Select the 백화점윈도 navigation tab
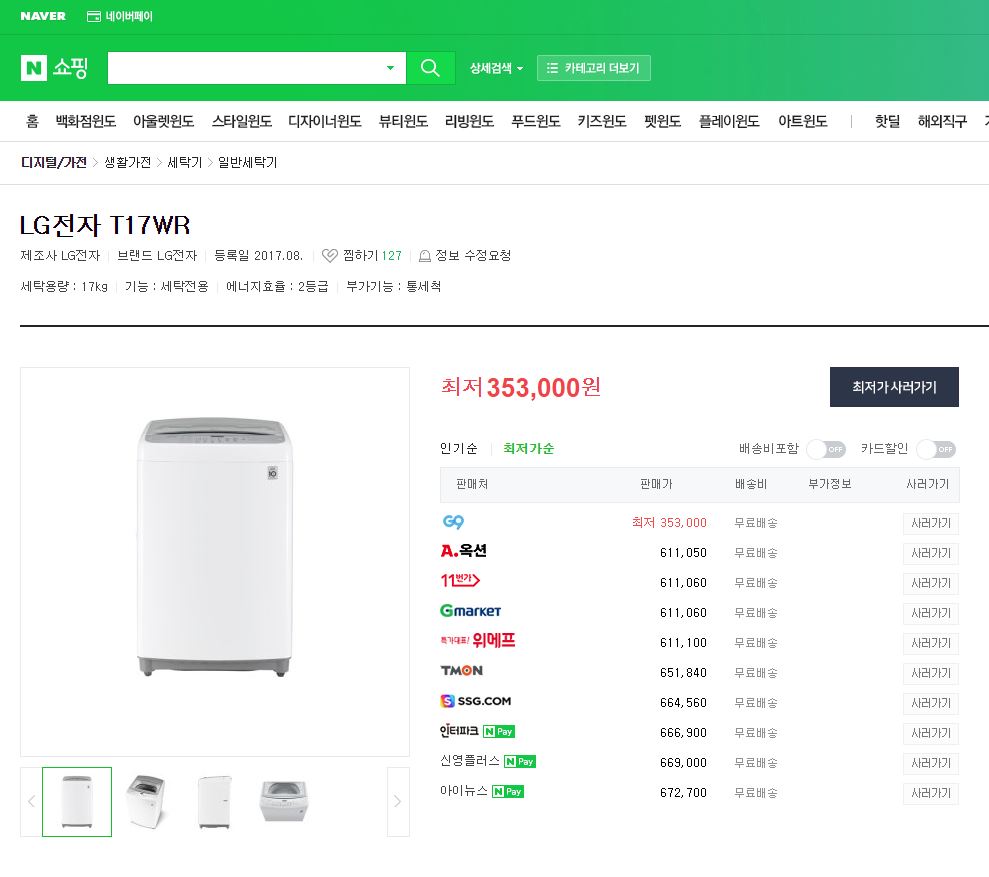The image size is (989, 877). tap(86, 121)
